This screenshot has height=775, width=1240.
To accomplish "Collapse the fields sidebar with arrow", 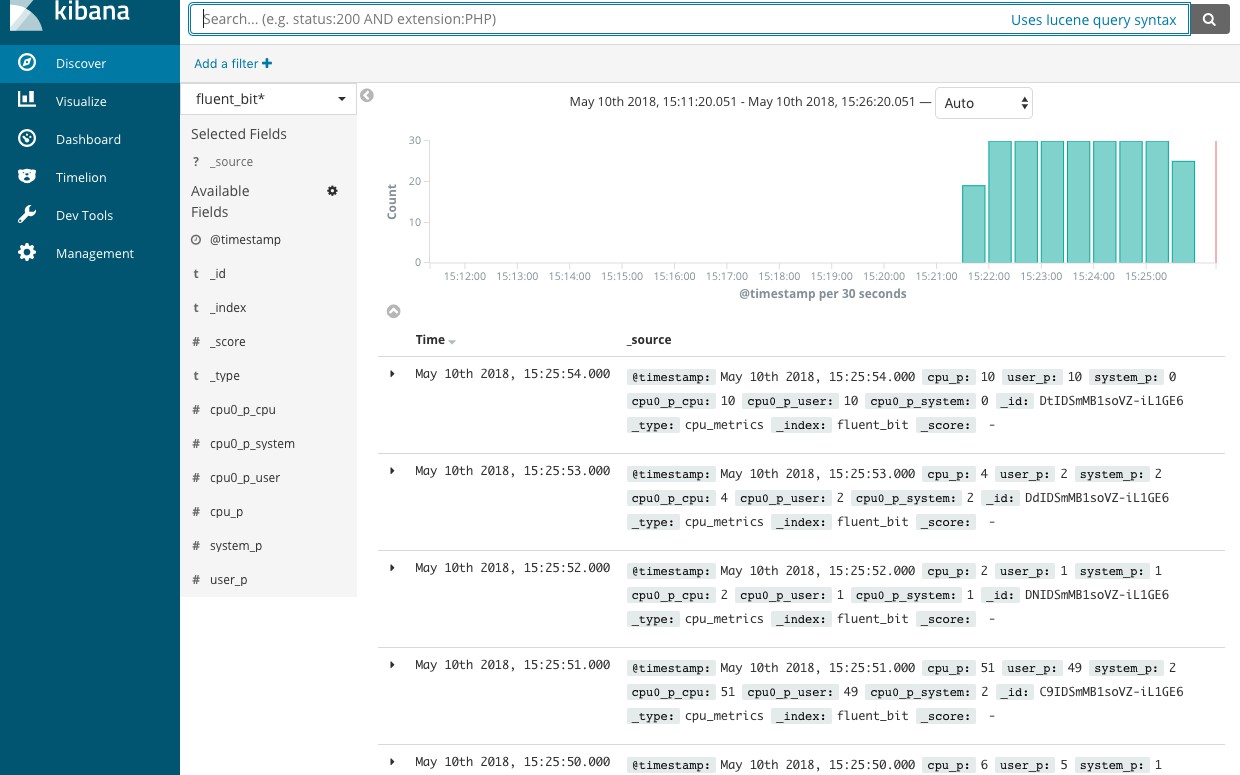I will pos(367,96).
